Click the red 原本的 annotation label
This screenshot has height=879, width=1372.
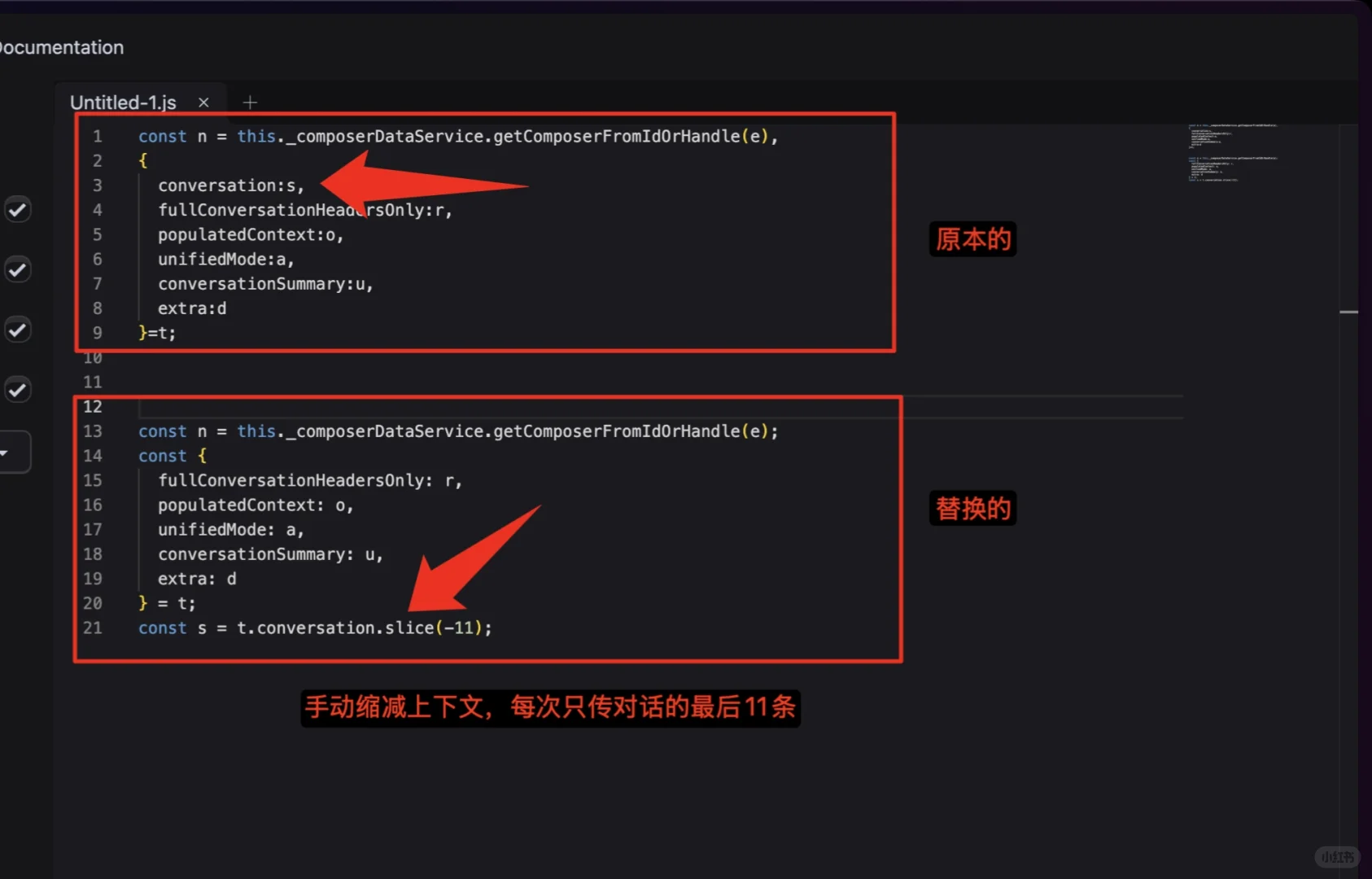(972, 238)
